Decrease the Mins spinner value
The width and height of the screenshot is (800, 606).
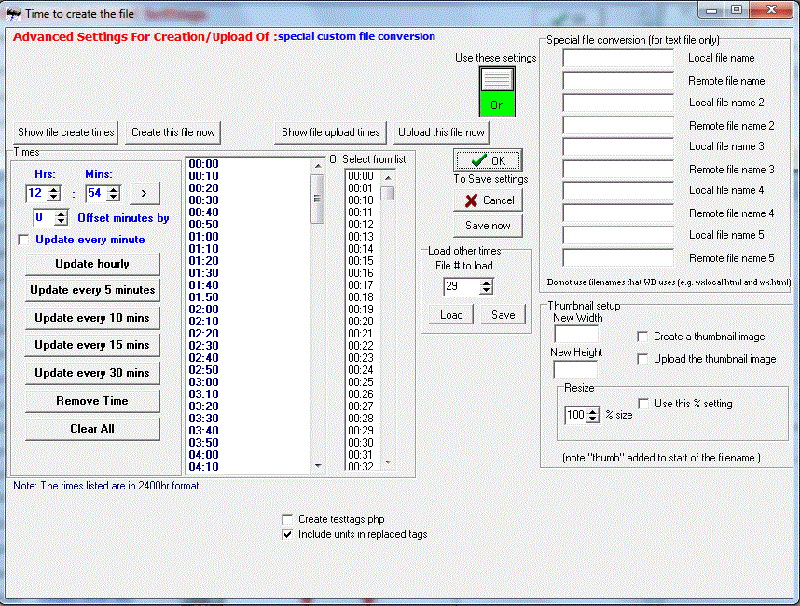(x=114, y=197)
